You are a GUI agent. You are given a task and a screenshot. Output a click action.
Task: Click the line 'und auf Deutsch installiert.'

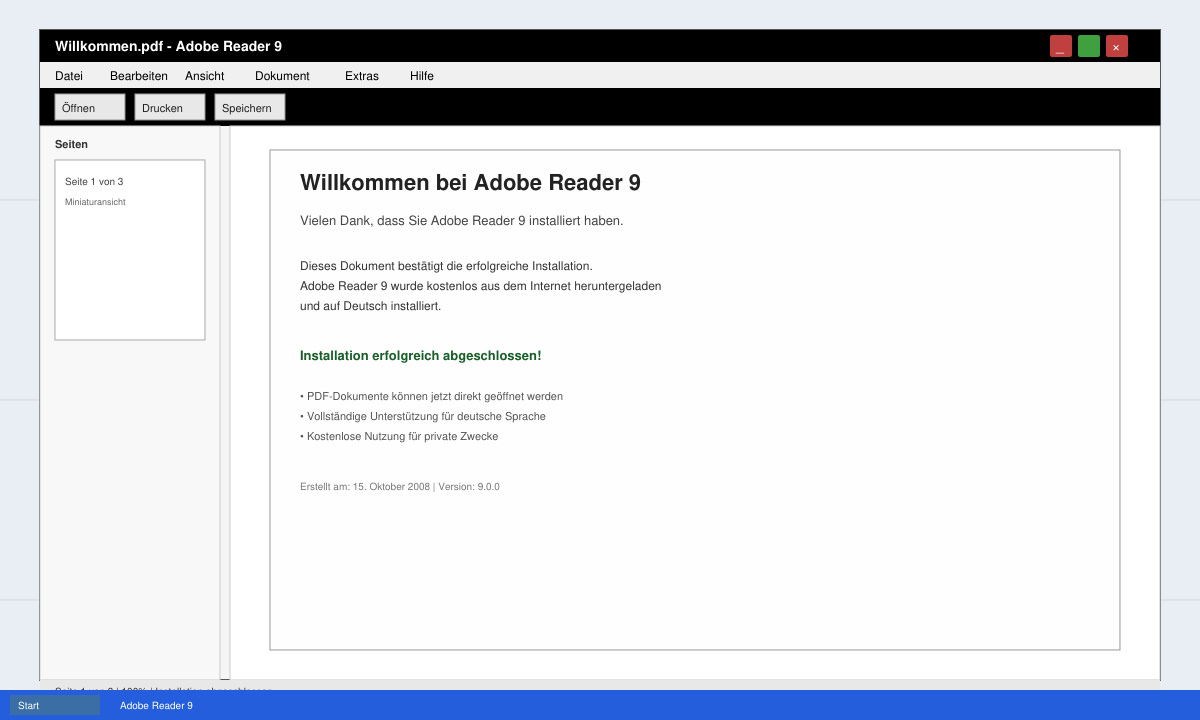(x=370, y=306)
